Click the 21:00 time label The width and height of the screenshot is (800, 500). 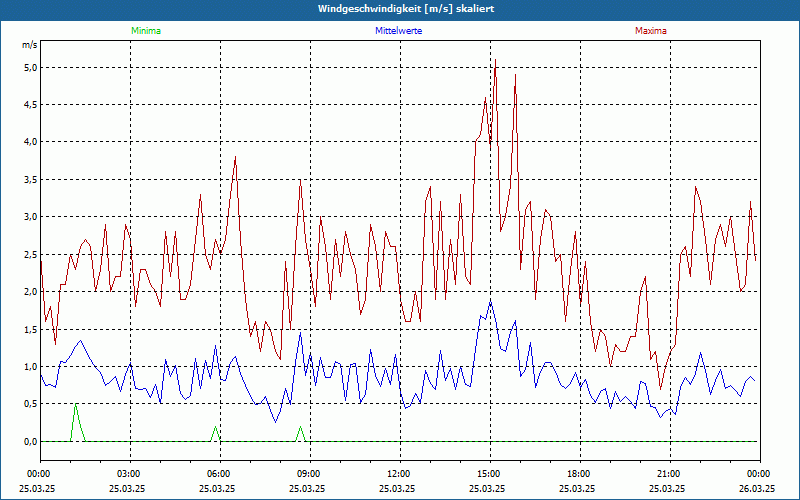click(670, 474)
